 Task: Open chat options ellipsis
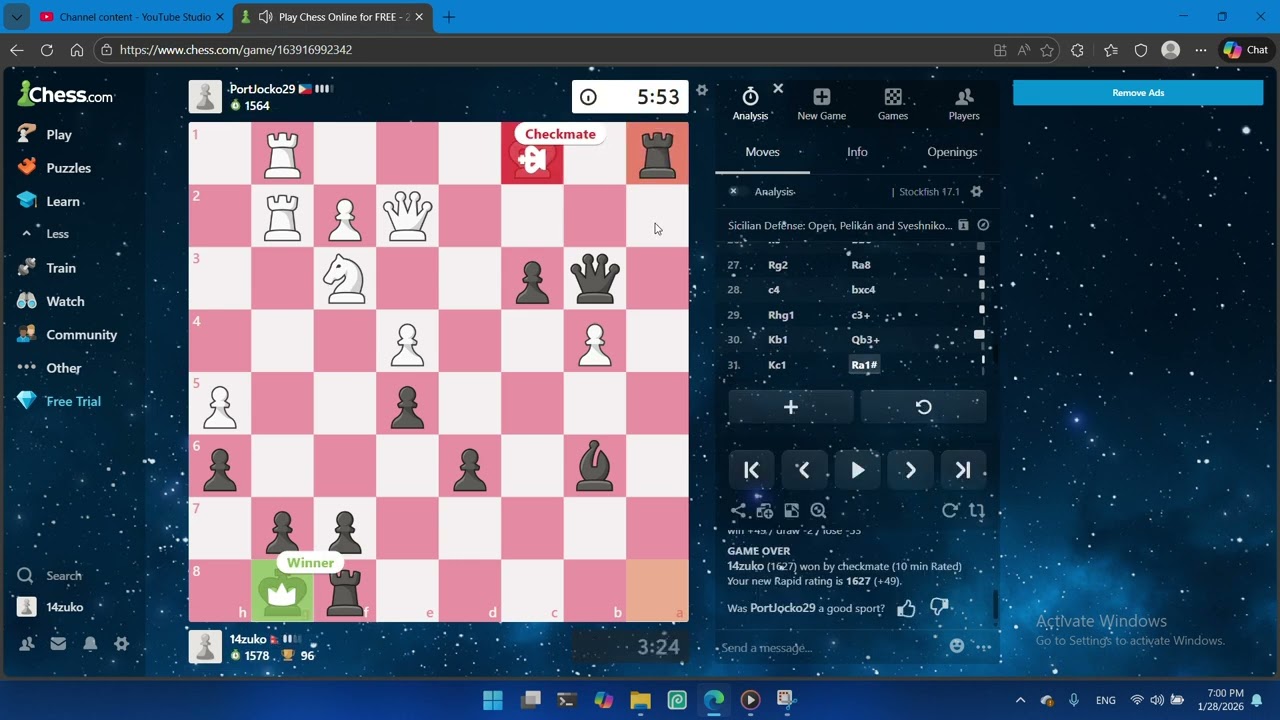(x=985, y=647)
